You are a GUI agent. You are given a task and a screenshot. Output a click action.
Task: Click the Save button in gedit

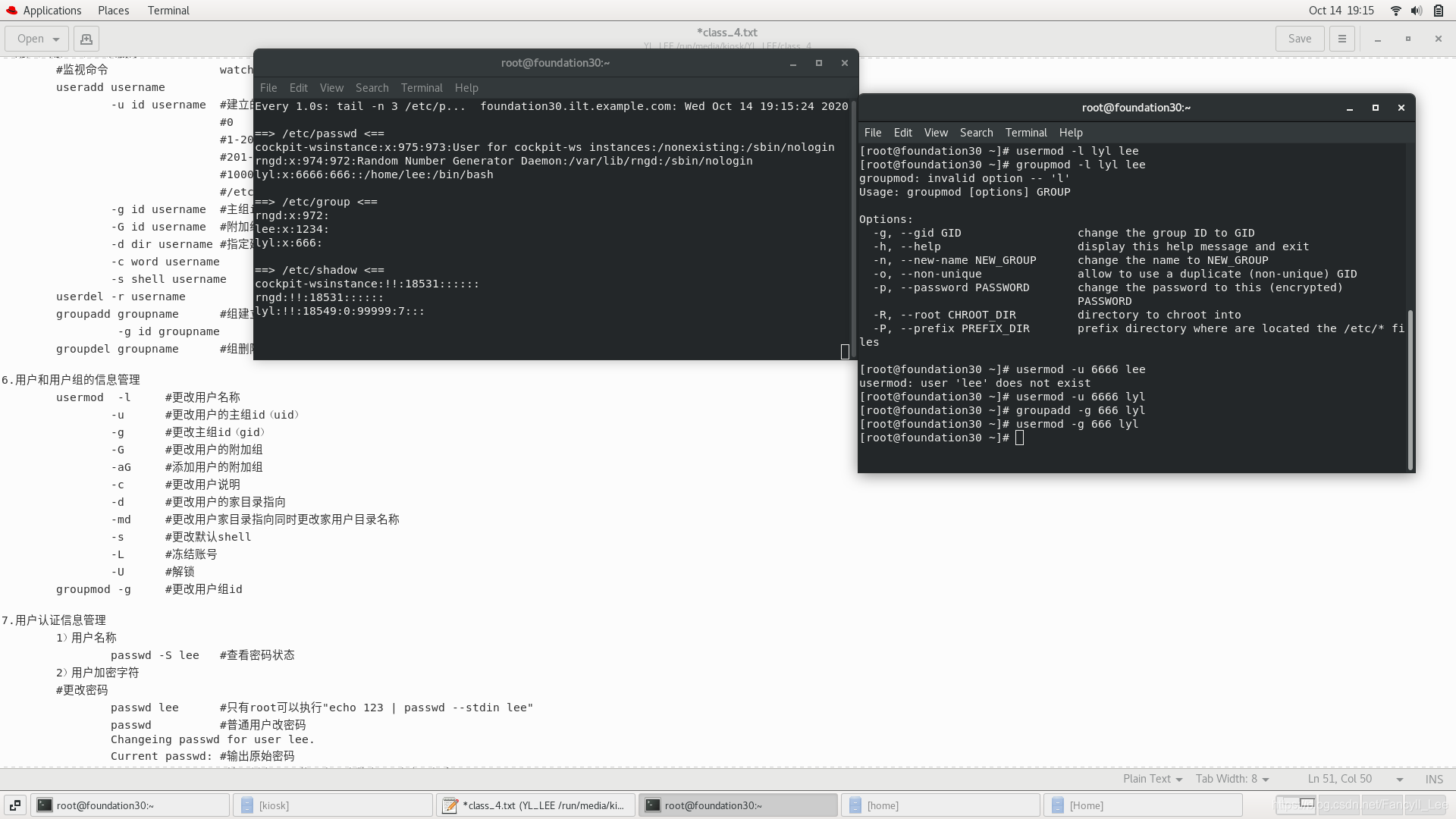(x=1299, y=39)
